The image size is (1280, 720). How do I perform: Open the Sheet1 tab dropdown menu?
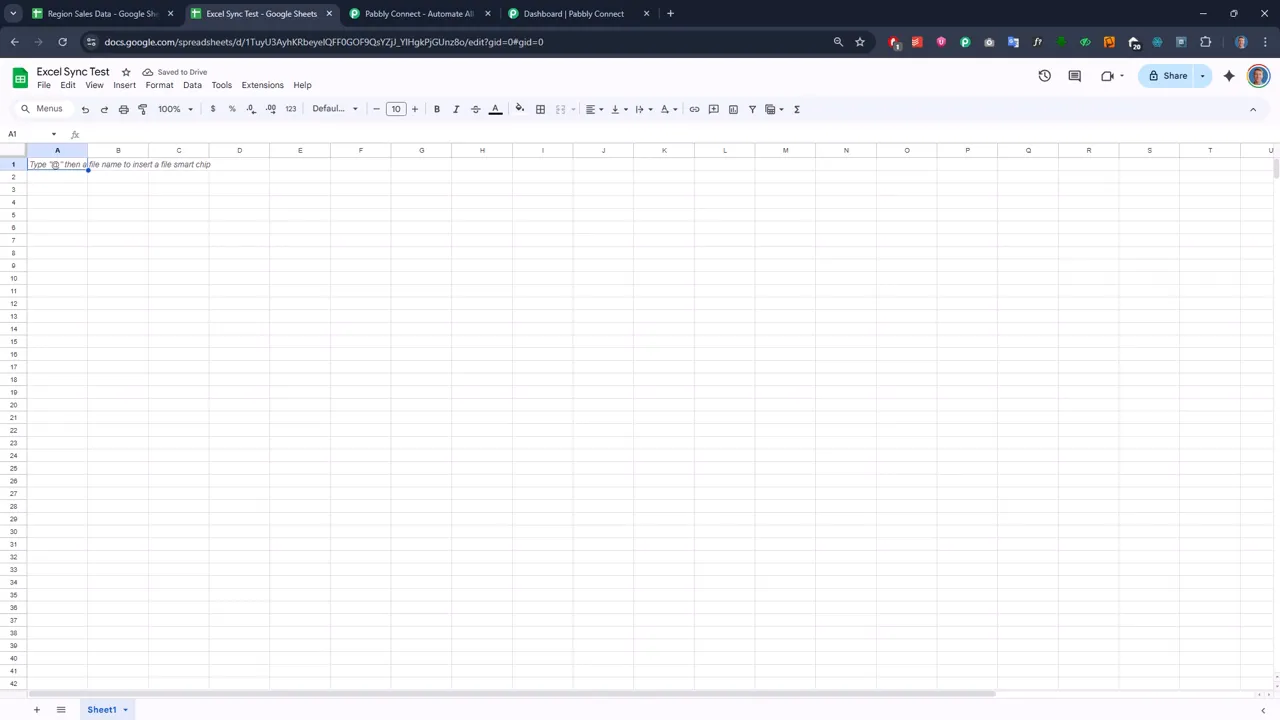124,709
